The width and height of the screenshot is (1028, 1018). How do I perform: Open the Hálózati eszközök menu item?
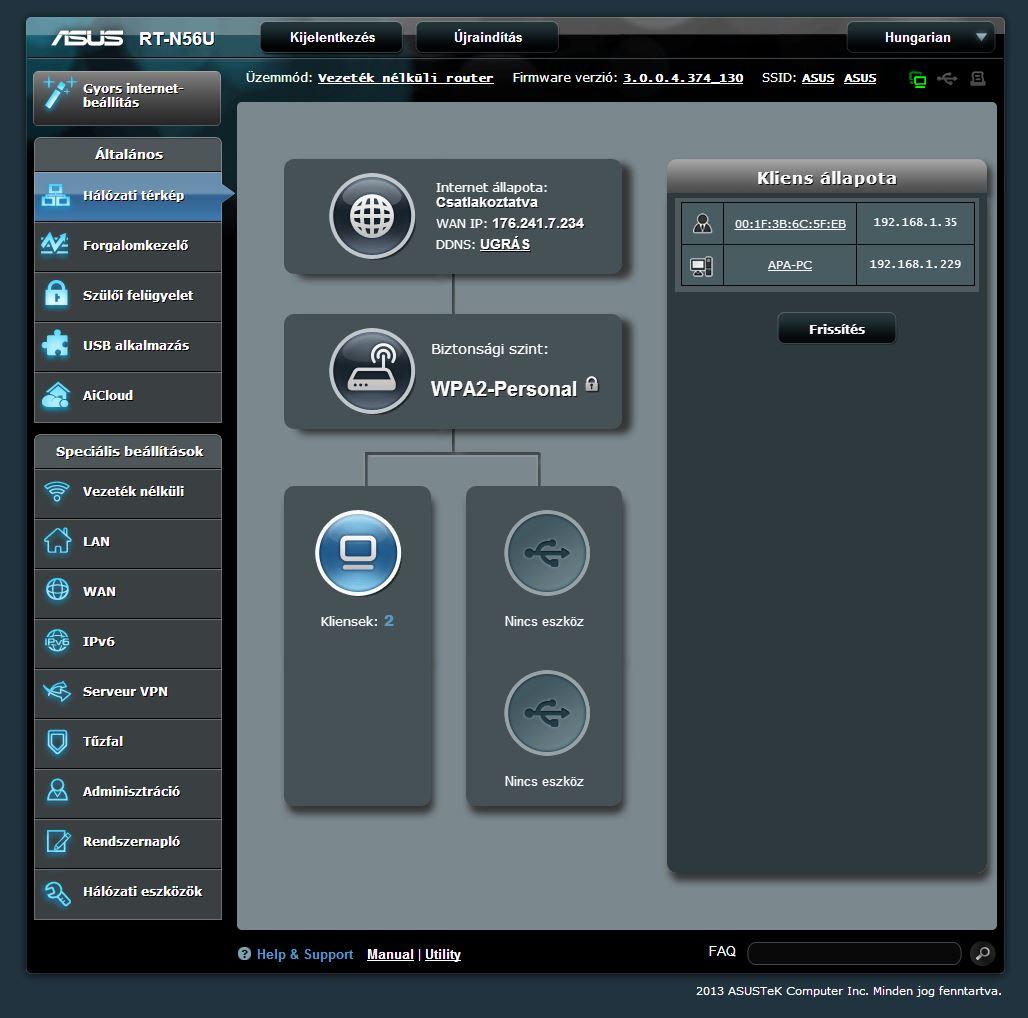pos(128,893)
